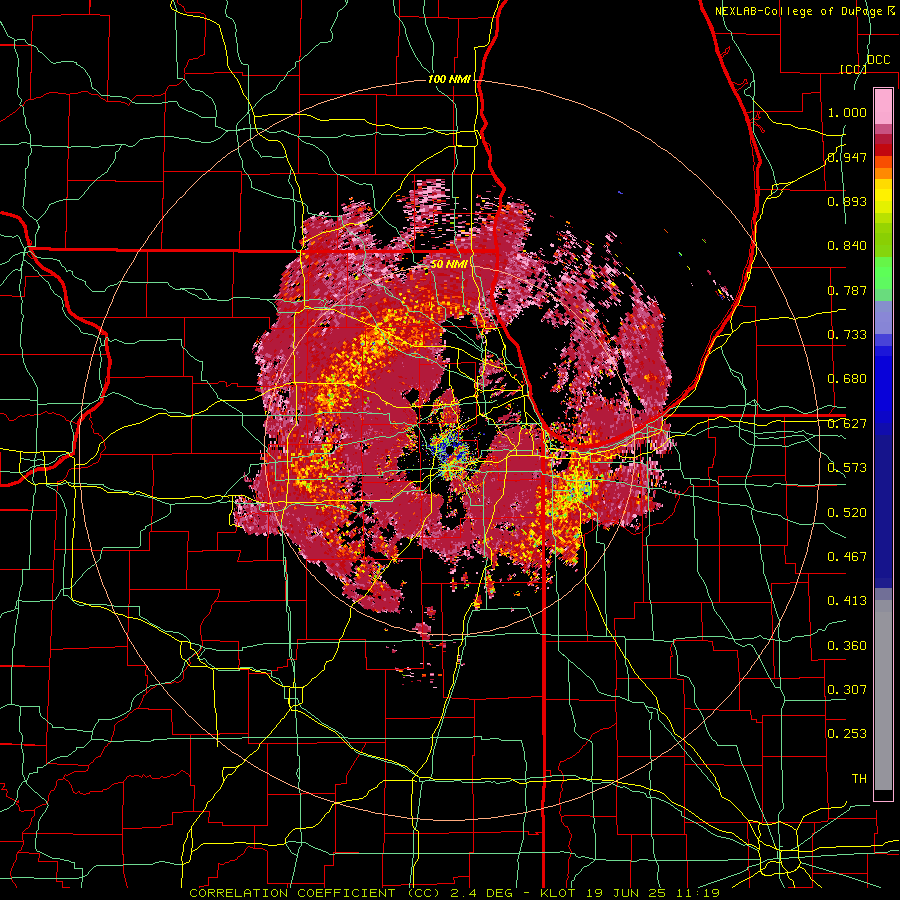This screenshot has height=900, width=900.
Task: Select the 0.840 scale value
Action: click(847, 246)
